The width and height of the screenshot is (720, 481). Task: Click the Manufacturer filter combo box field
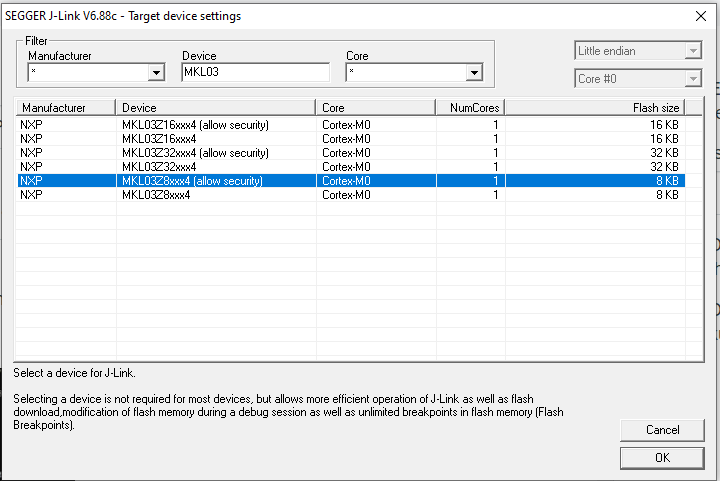[87, 72]
